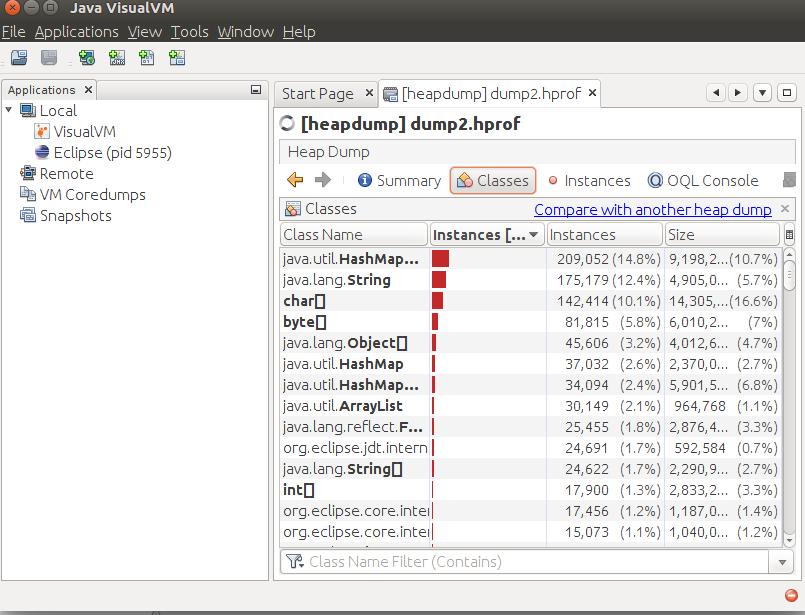This screenshot has width=805, height=615.
Task: Open the Window menu
Action: [245, 32]
